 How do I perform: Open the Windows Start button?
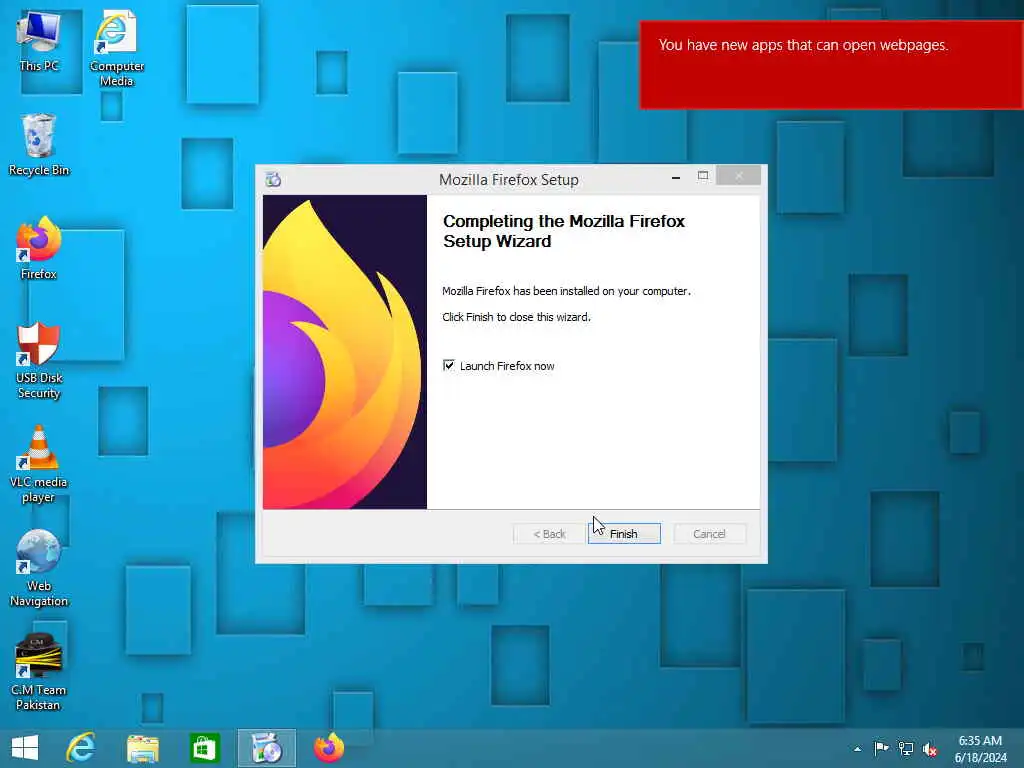tap(25, 748)
